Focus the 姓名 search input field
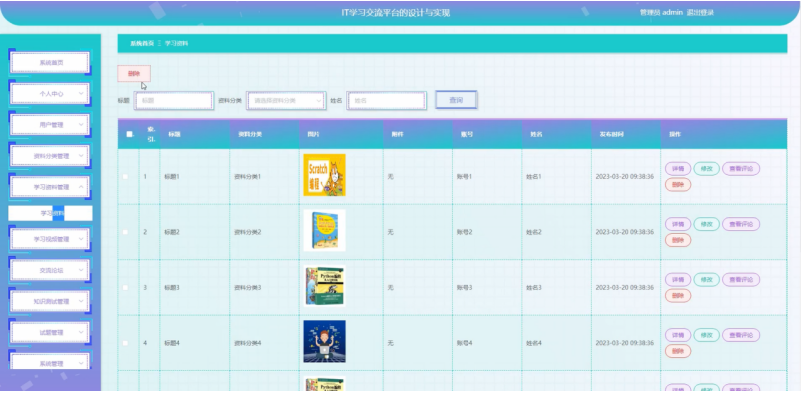Viewport: 801px width, 395px height. (386, 101)
